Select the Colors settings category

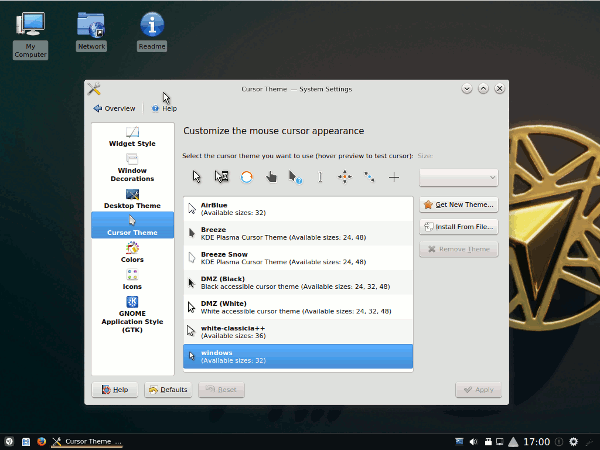click(x=132, y=252)
